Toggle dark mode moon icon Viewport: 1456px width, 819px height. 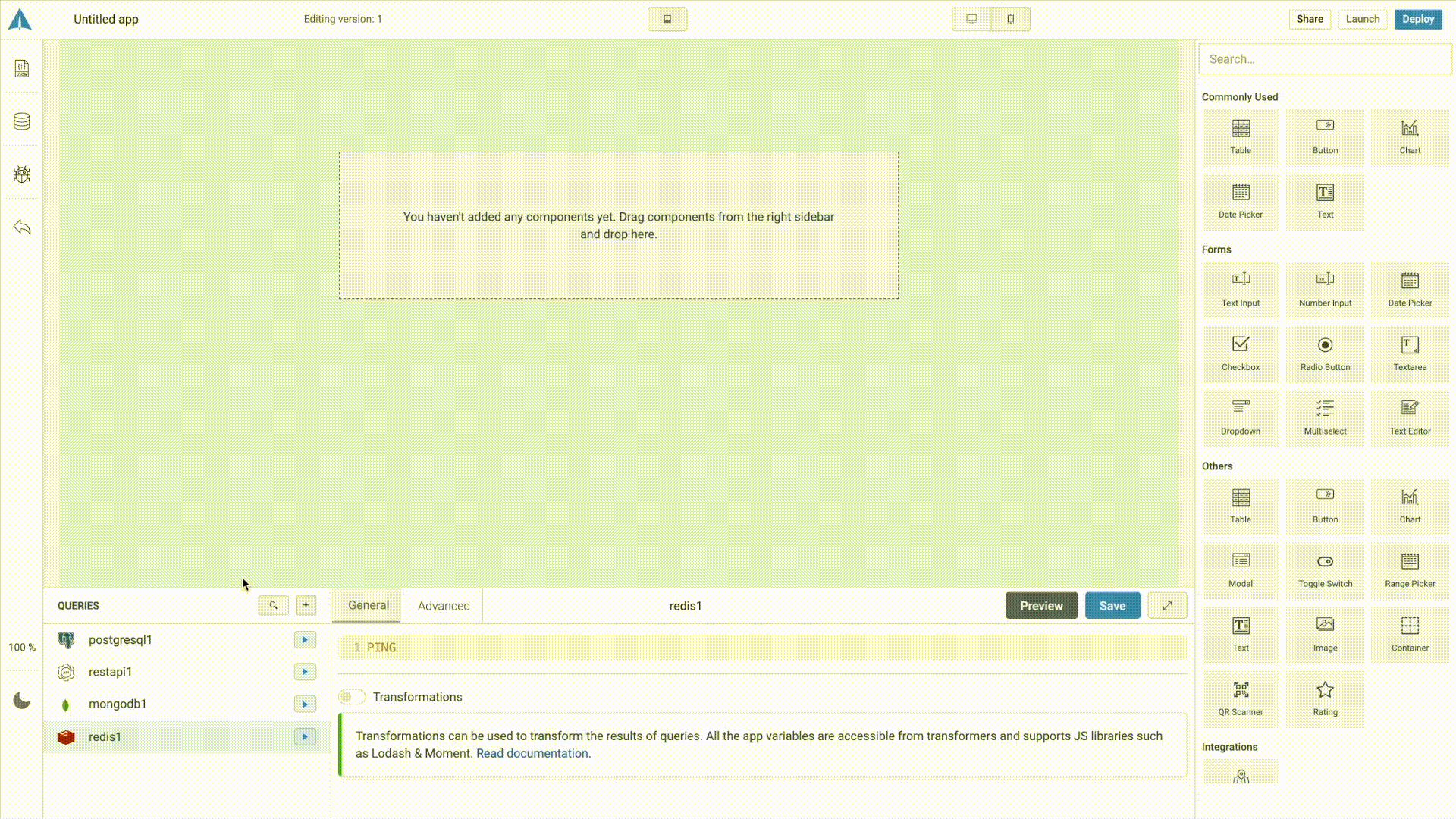[22, 701]
